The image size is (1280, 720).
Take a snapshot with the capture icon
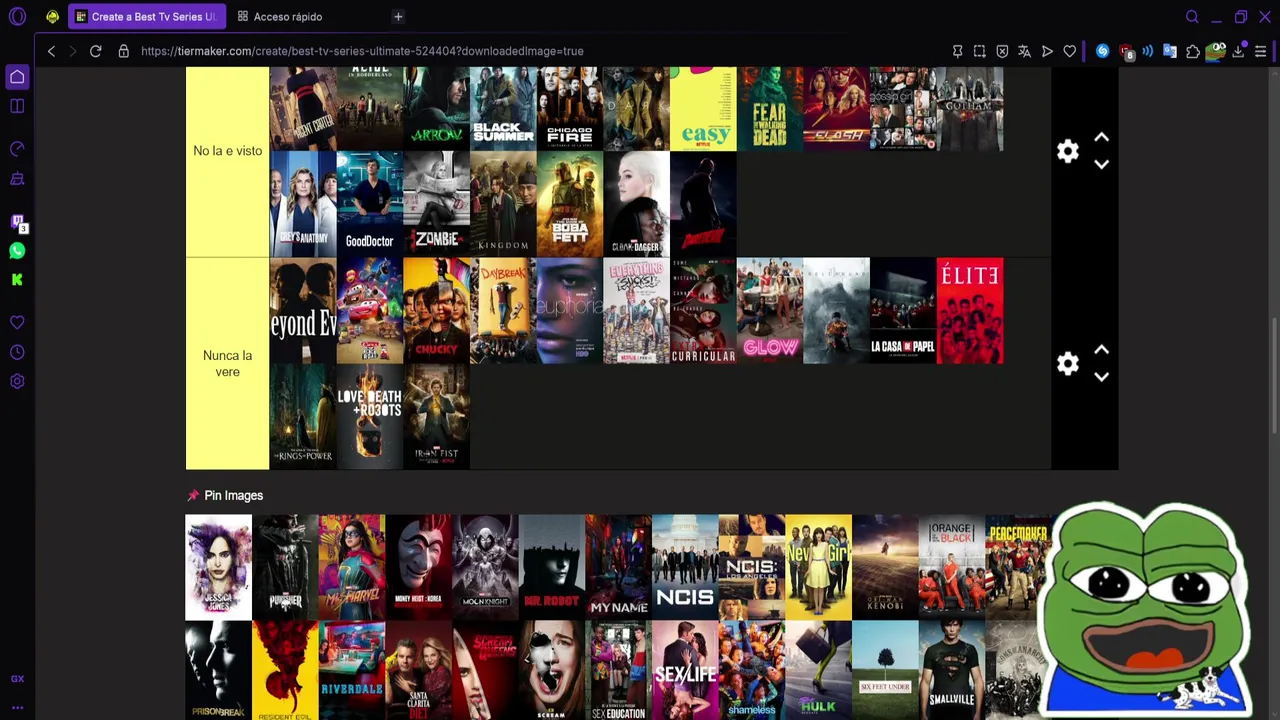pos(980,51)
